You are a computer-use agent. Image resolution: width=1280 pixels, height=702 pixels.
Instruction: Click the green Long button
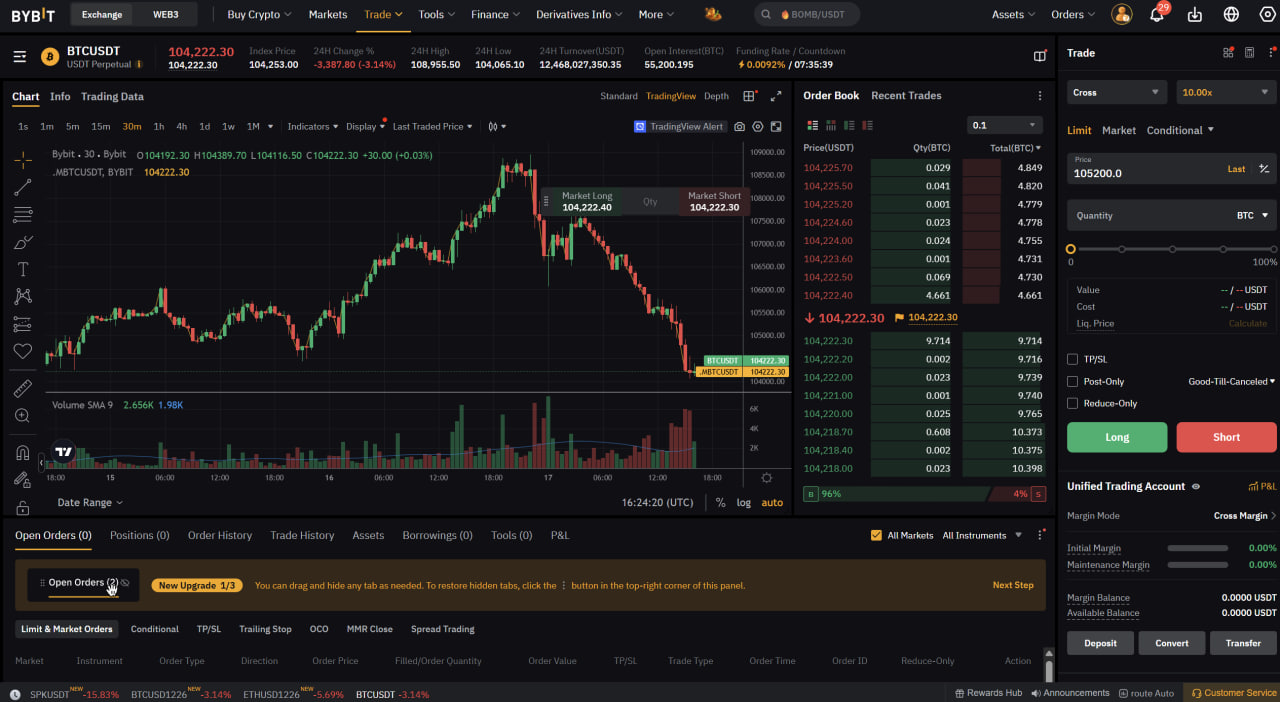coord(1117,437)
